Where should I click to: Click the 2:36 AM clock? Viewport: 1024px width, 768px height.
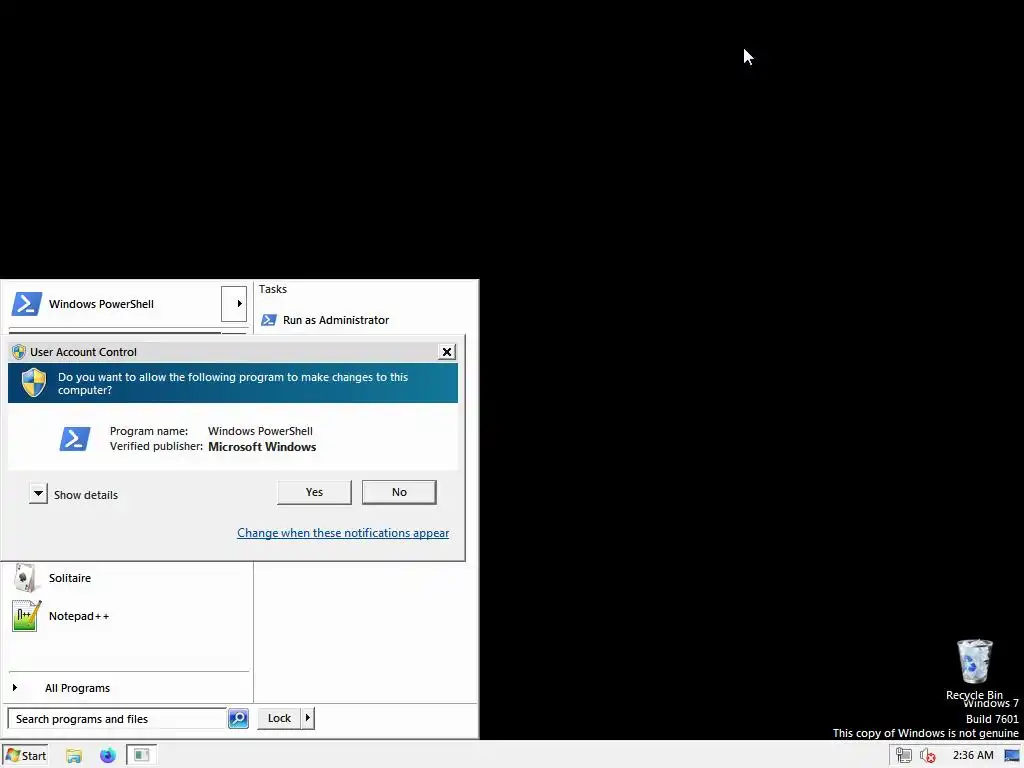coord(973,756)
